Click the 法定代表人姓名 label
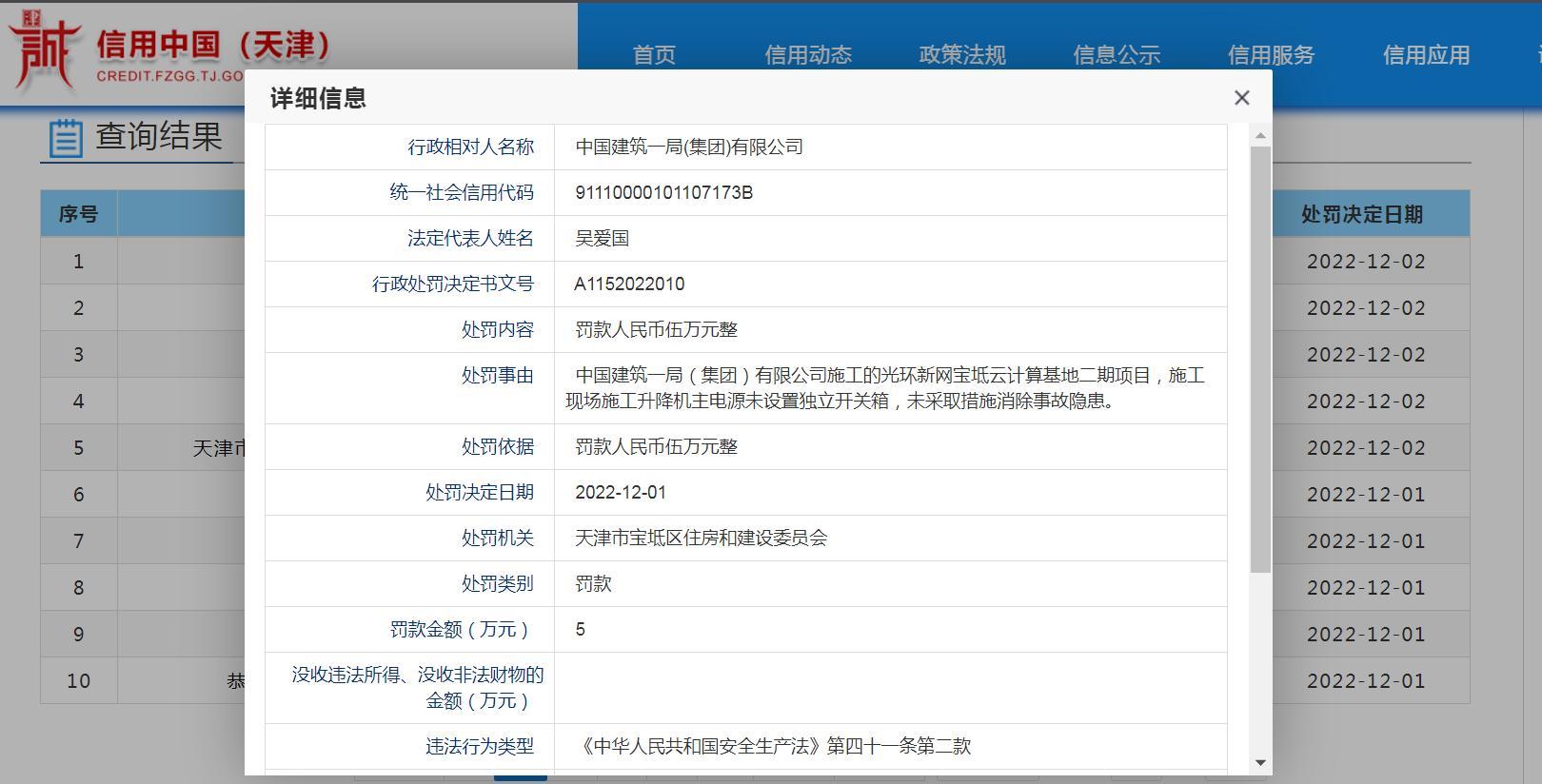1542x784 pixels. 471,239
